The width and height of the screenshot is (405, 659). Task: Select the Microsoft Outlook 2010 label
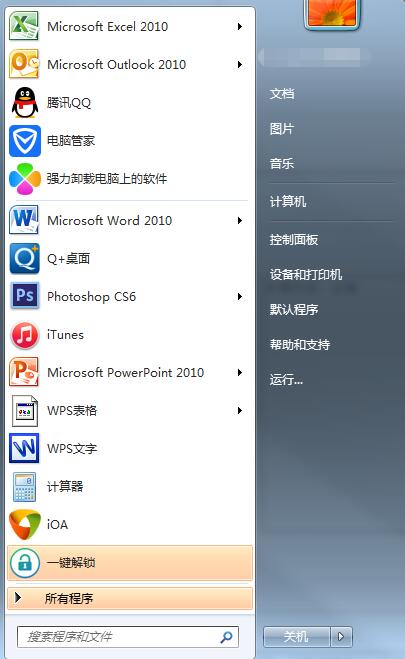coord(116,64)
